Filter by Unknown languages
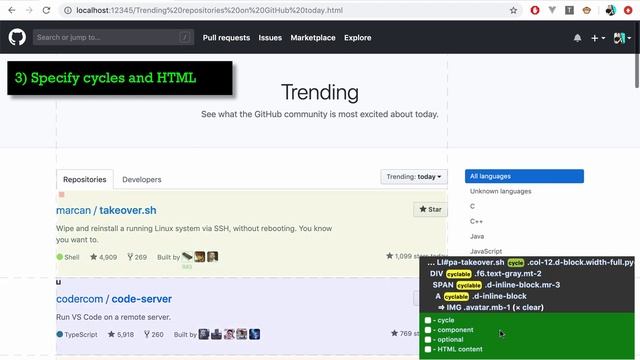The image size is (640, 360). tap(500, 191)
